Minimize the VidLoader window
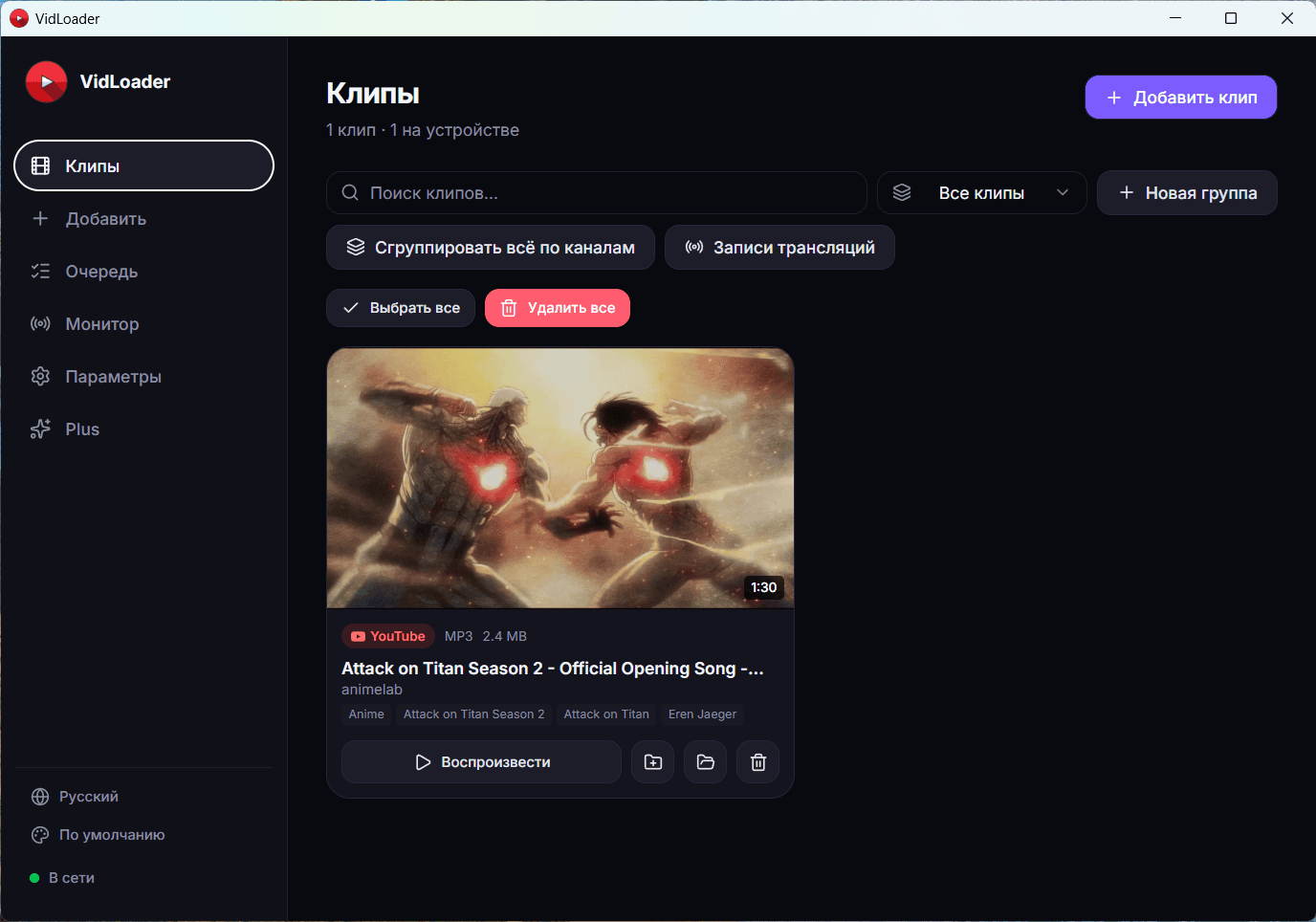 click(x=1175, y=18)
